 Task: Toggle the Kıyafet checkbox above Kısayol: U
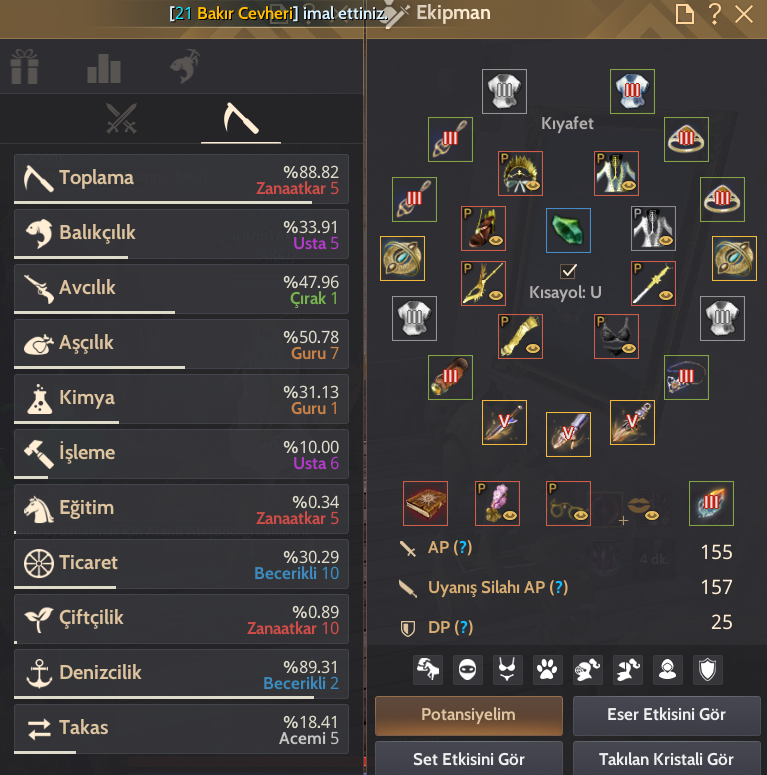point(568,271)
